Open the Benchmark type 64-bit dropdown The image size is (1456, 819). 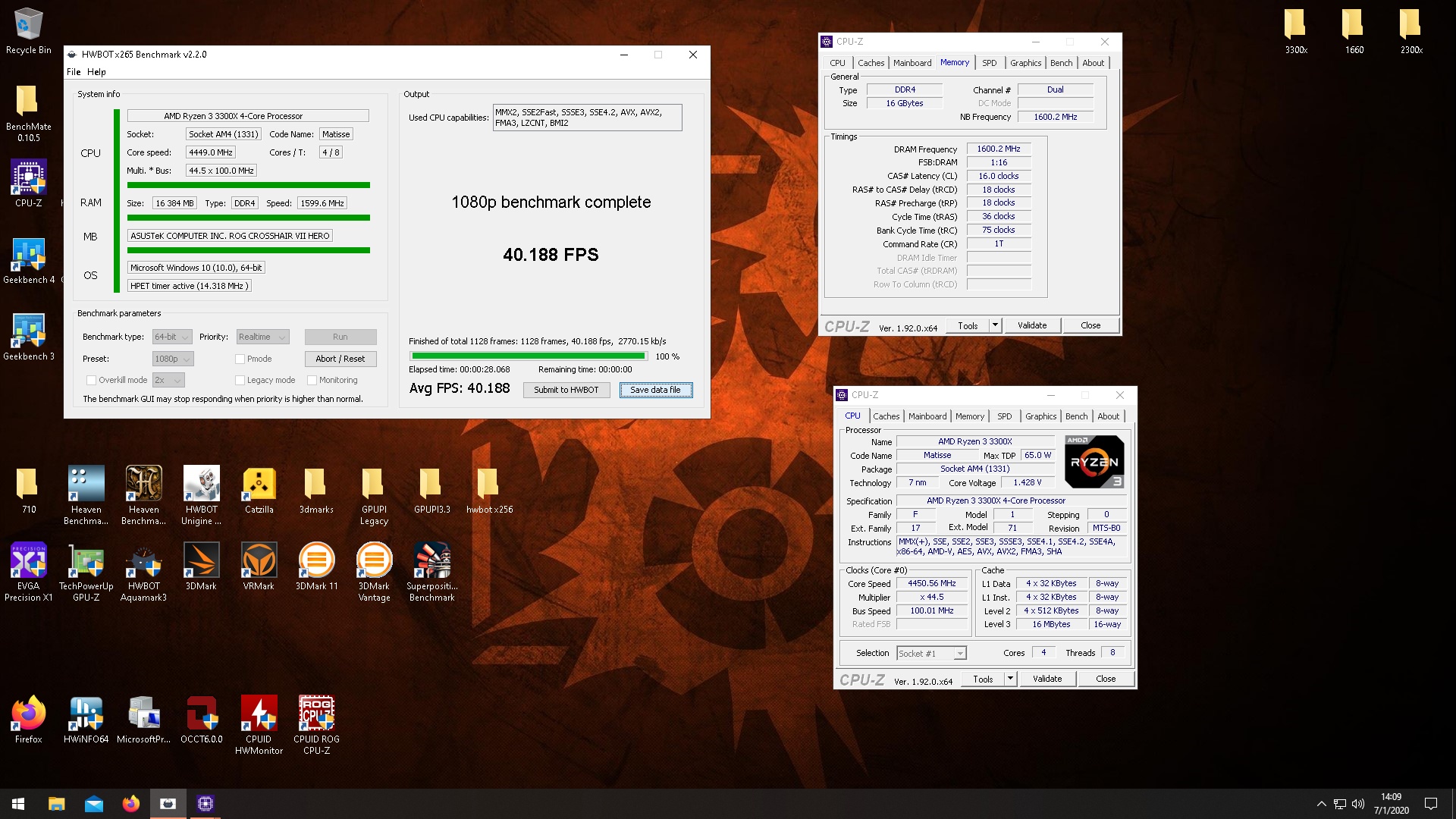[173, 337]
